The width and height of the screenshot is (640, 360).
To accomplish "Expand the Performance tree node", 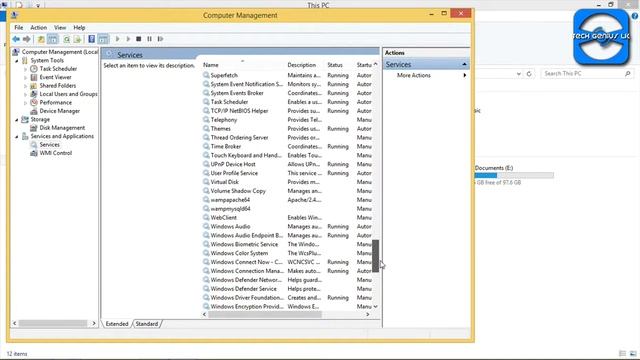I will [25, 103].
